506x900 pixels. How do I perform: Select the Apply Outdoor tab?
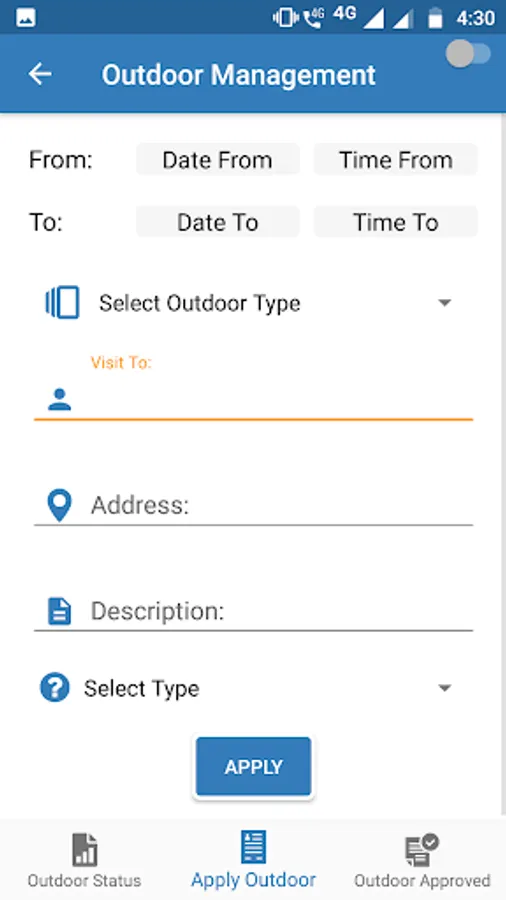click(254, 860)
